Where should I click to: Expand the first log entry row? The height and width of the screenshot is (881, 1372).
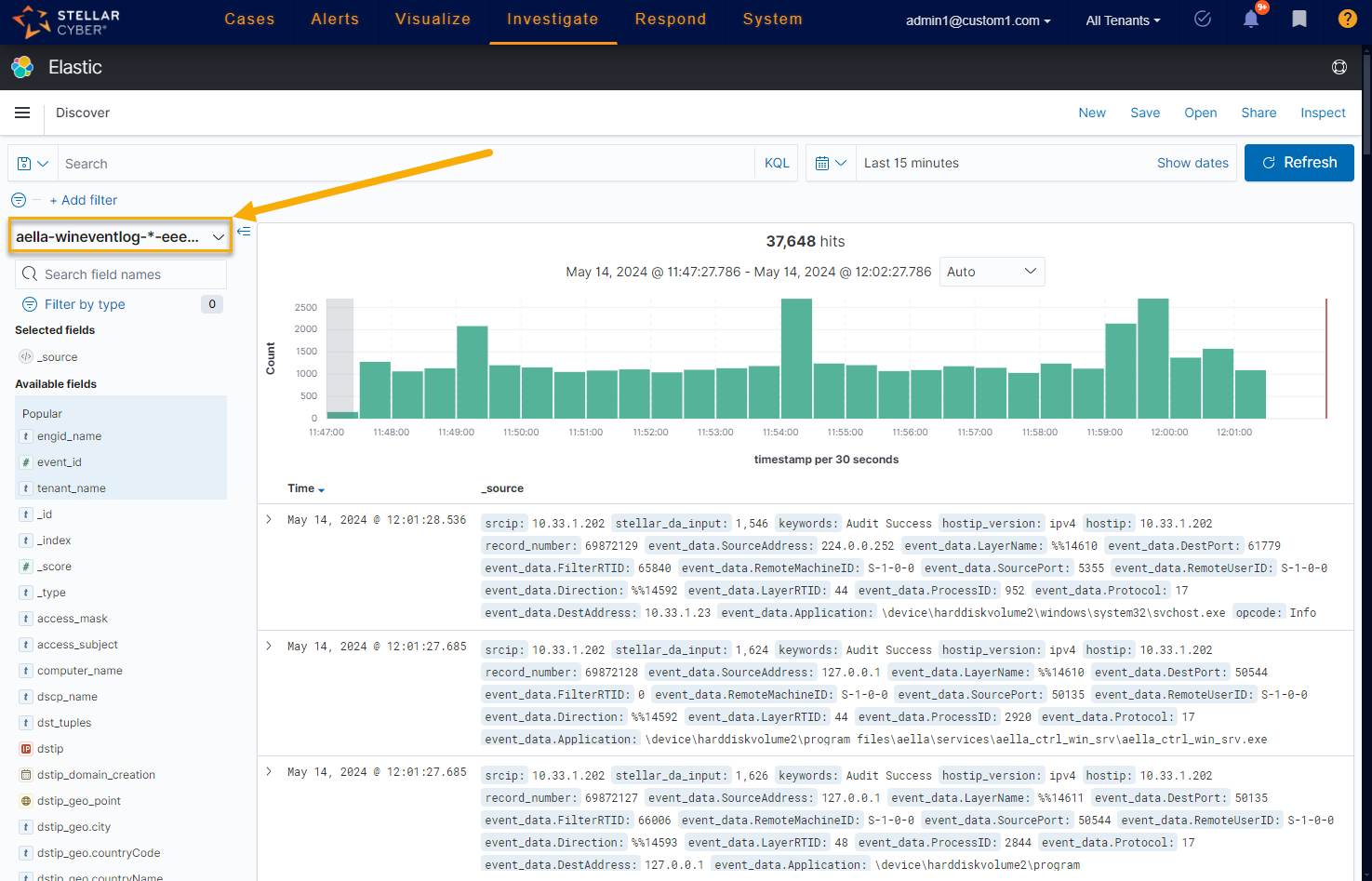[269, 520]
